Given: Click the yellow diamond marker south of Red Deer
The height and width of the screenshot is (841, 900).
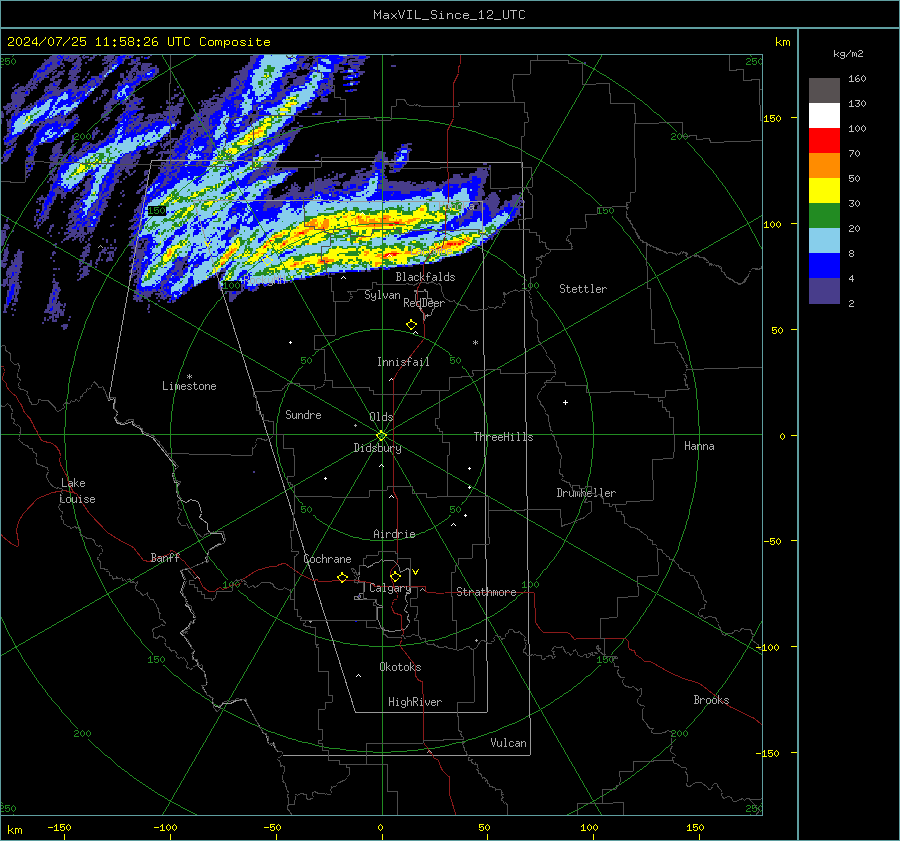Looking at the screenshot, I should click(412, 325).
